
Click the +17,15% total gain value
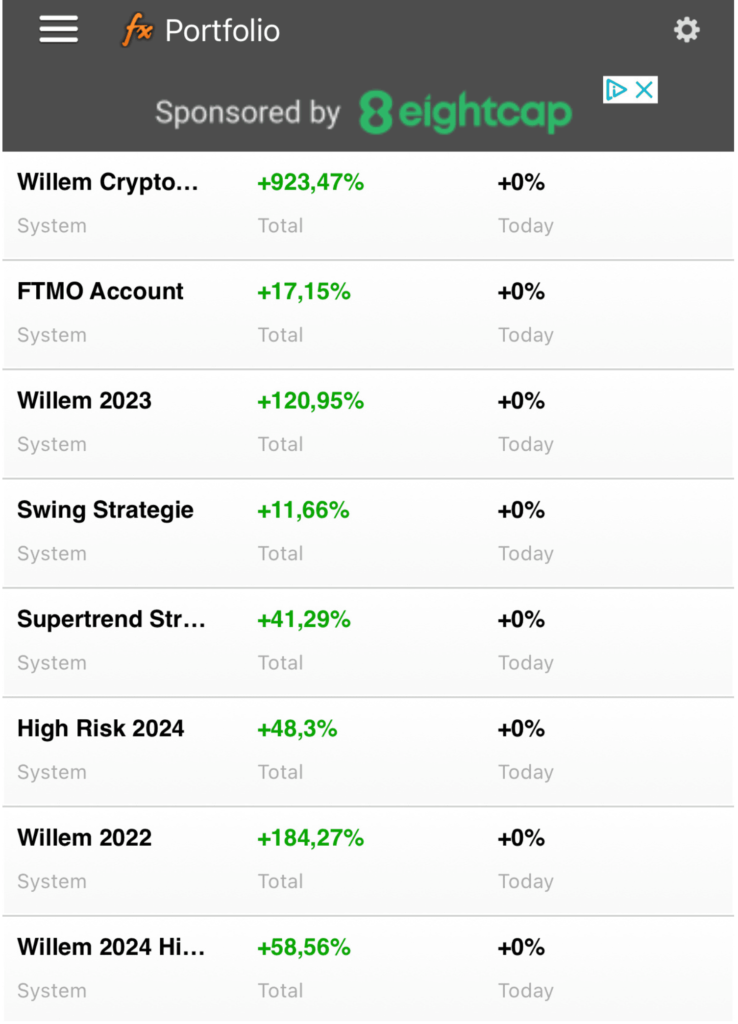(x=304, y=291)
